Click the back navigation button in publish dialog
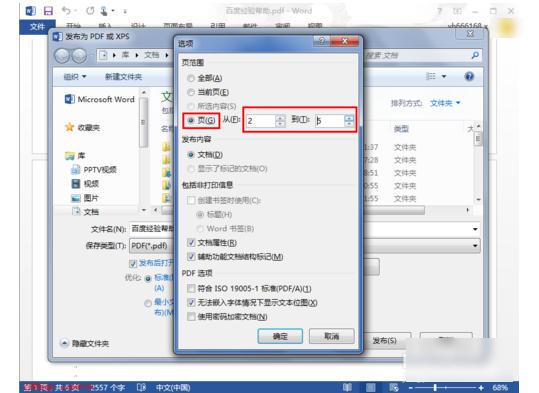The image size is (539, 393). click(62, 56)
